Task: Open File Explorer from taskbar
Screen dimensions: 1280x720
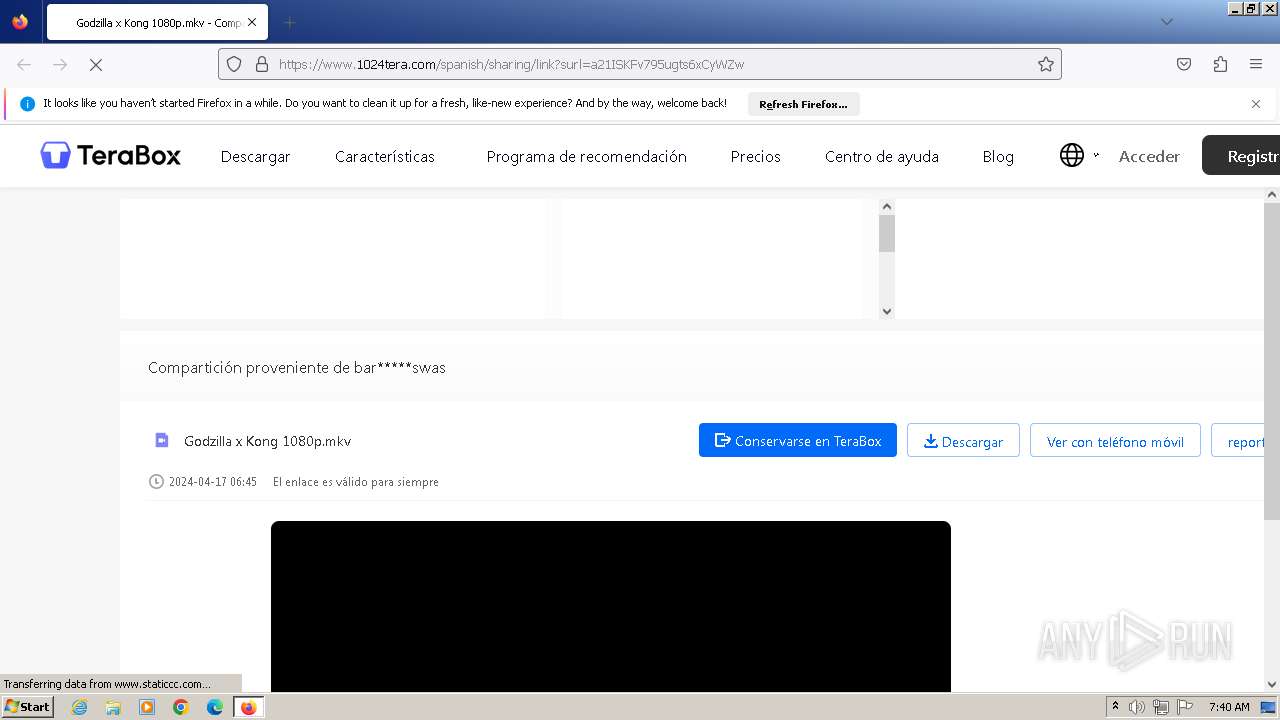Action: pos(113,707)
